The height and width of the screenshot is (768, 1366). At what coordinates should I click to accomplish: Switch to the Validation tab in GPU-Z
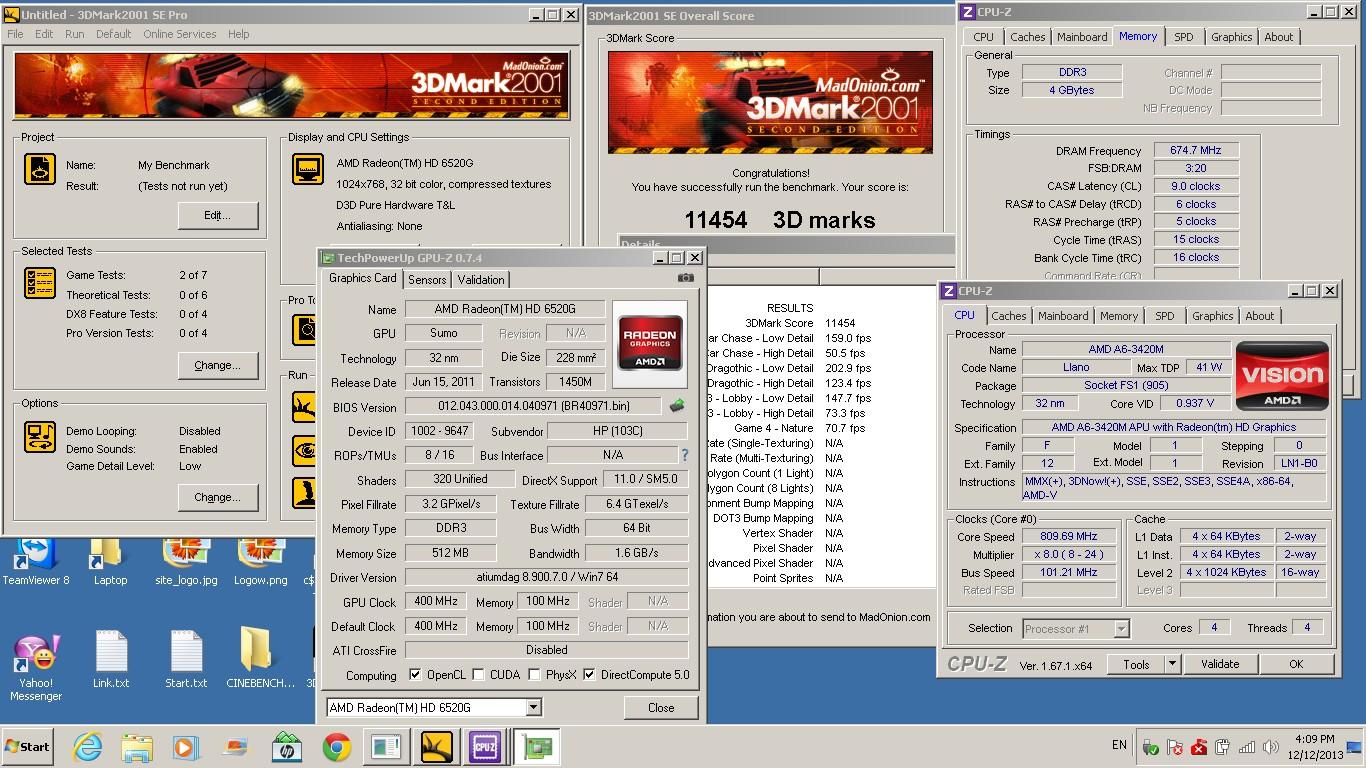pos(481,280)
